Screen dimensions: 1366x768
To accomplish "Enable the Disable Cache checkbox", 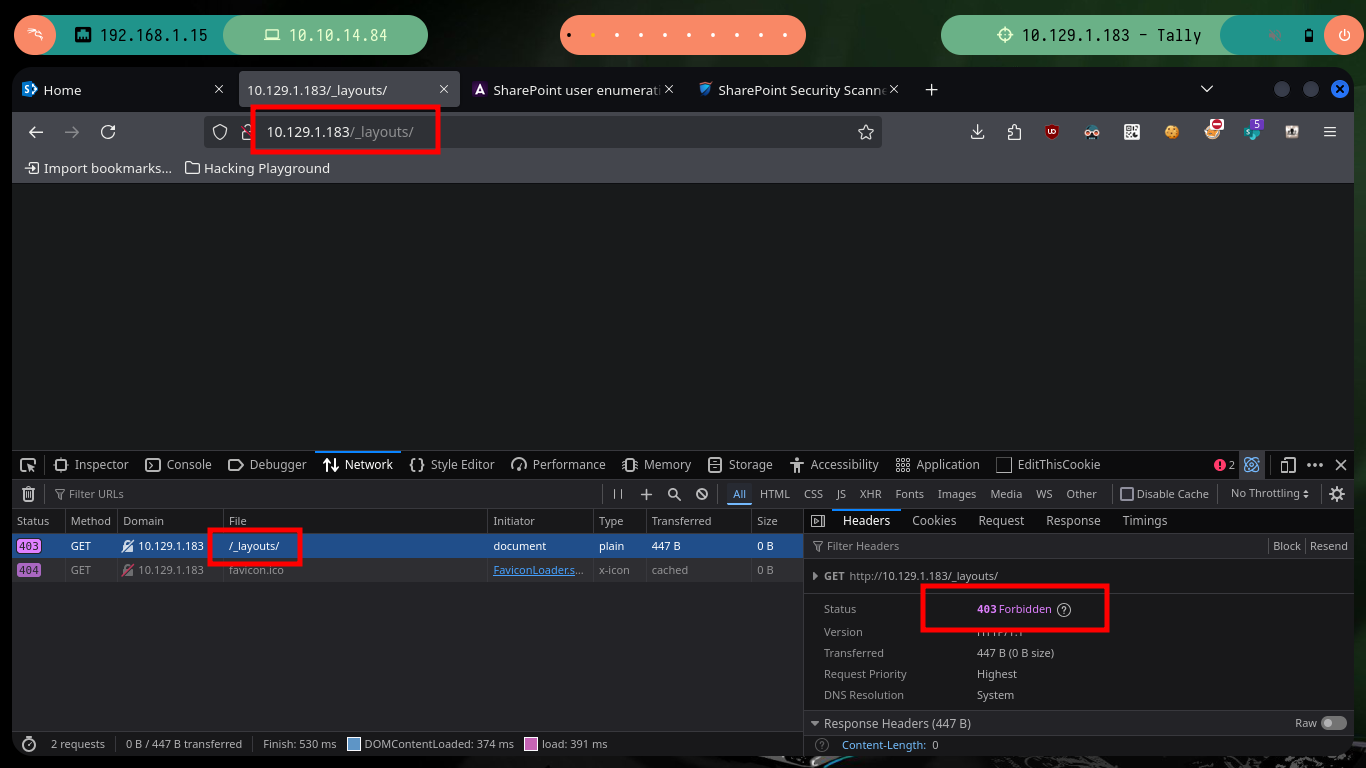I will point(1127,494).
